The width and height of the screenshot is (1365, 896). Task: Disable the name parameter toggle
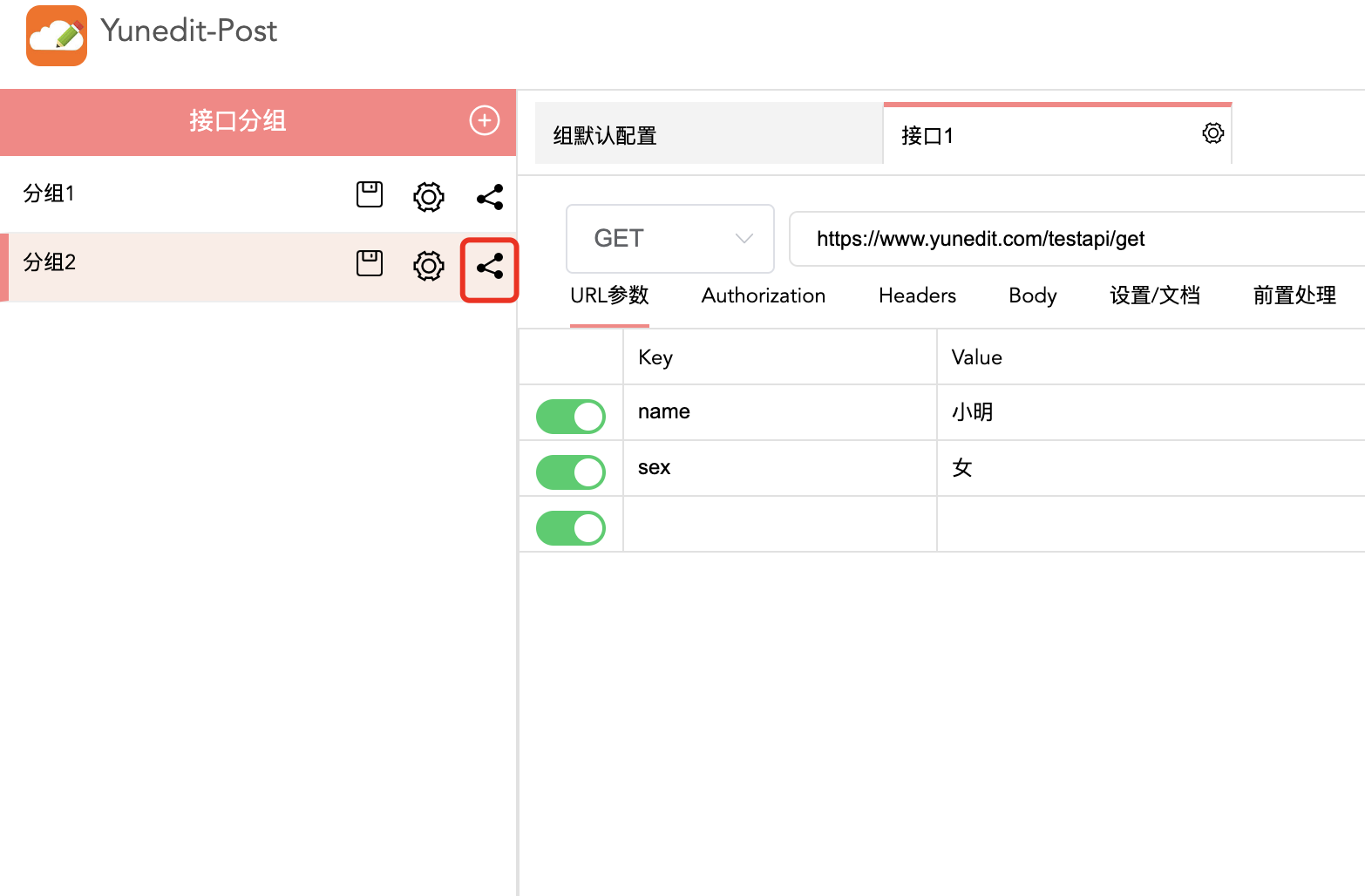coord(571,416)
